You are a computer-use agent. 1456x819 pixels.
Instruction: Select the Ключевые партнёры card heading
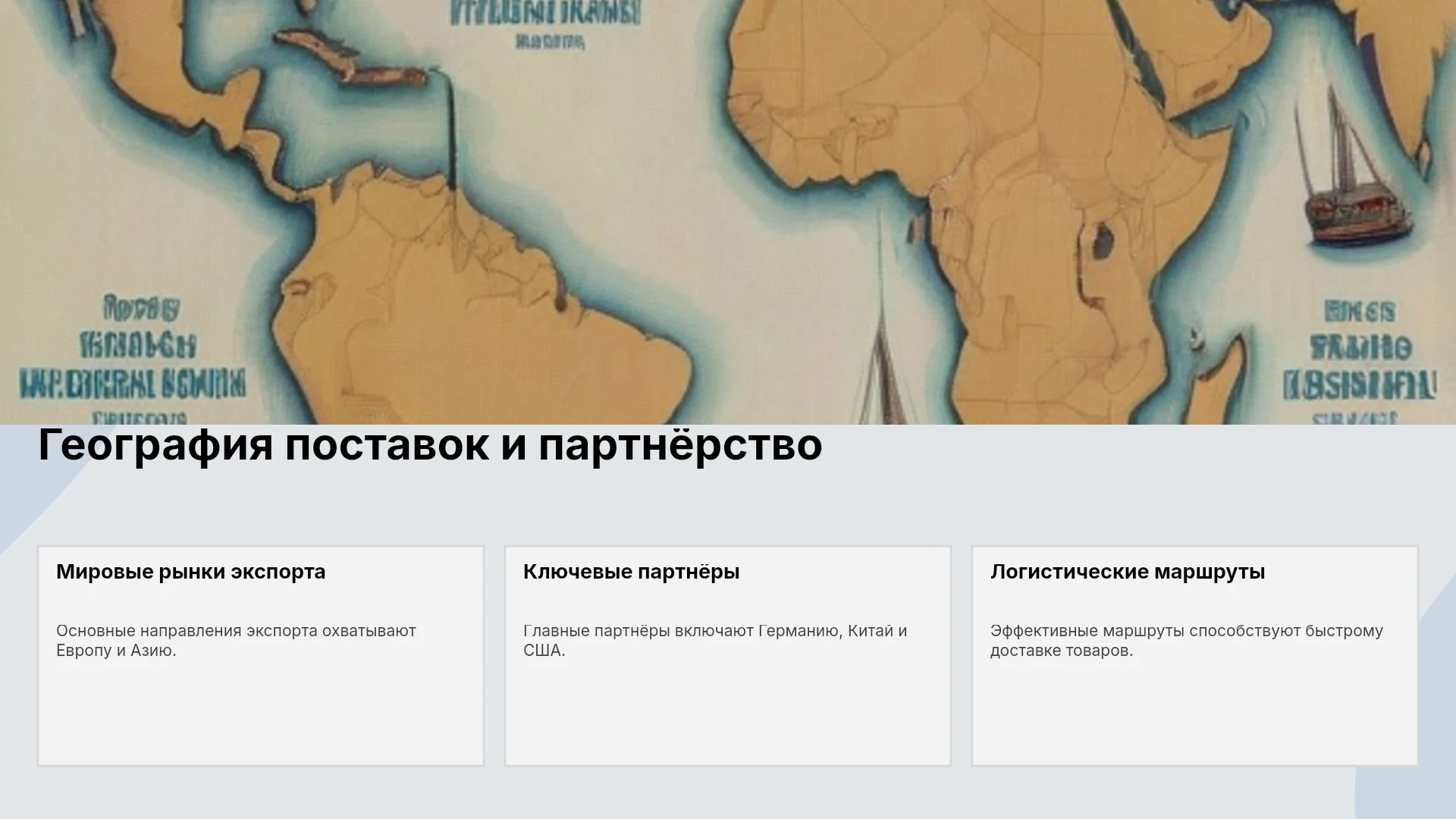pos(631,572)
